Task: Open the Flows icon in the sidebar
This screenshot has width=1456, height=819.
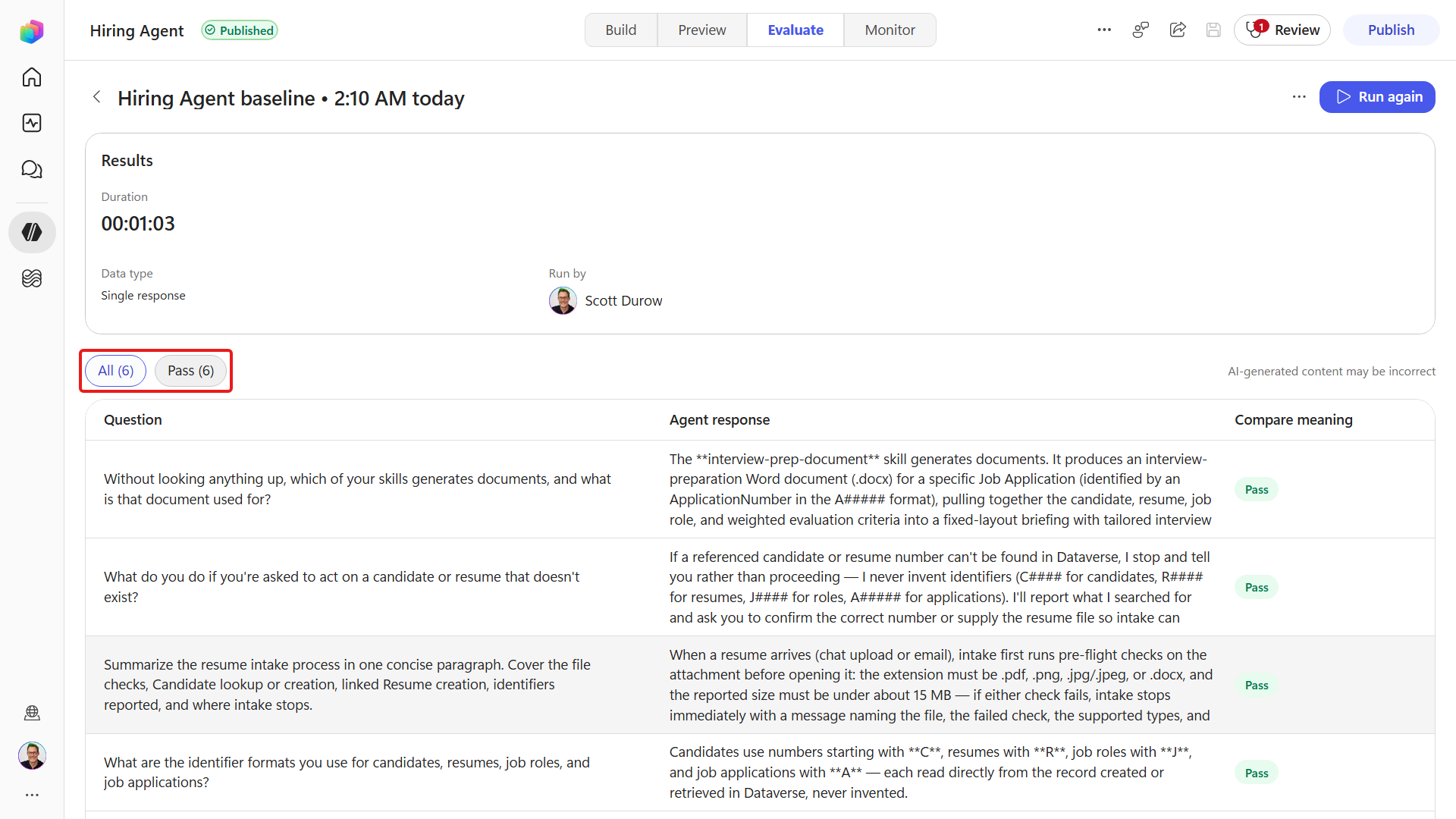Action: click(x=32, y=278)
